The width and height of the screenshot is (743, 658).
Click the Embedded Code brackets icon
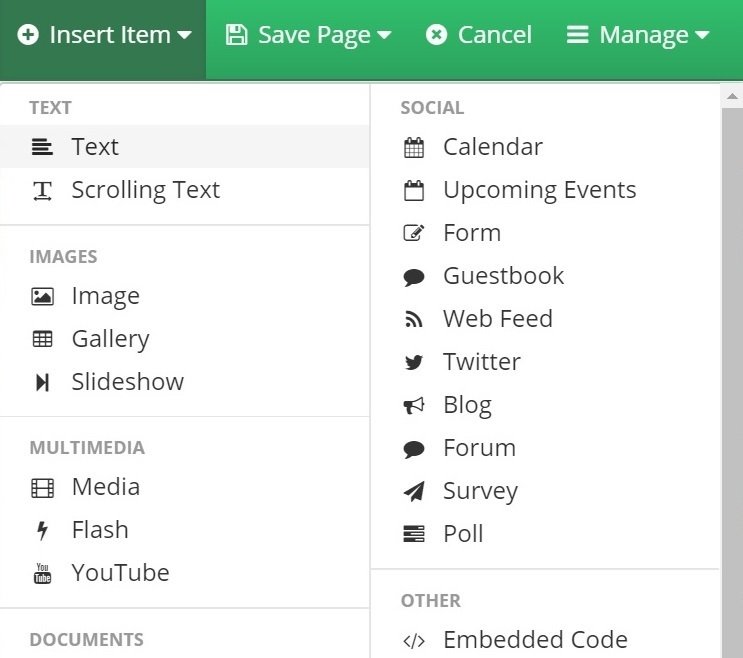click(414, 640)
